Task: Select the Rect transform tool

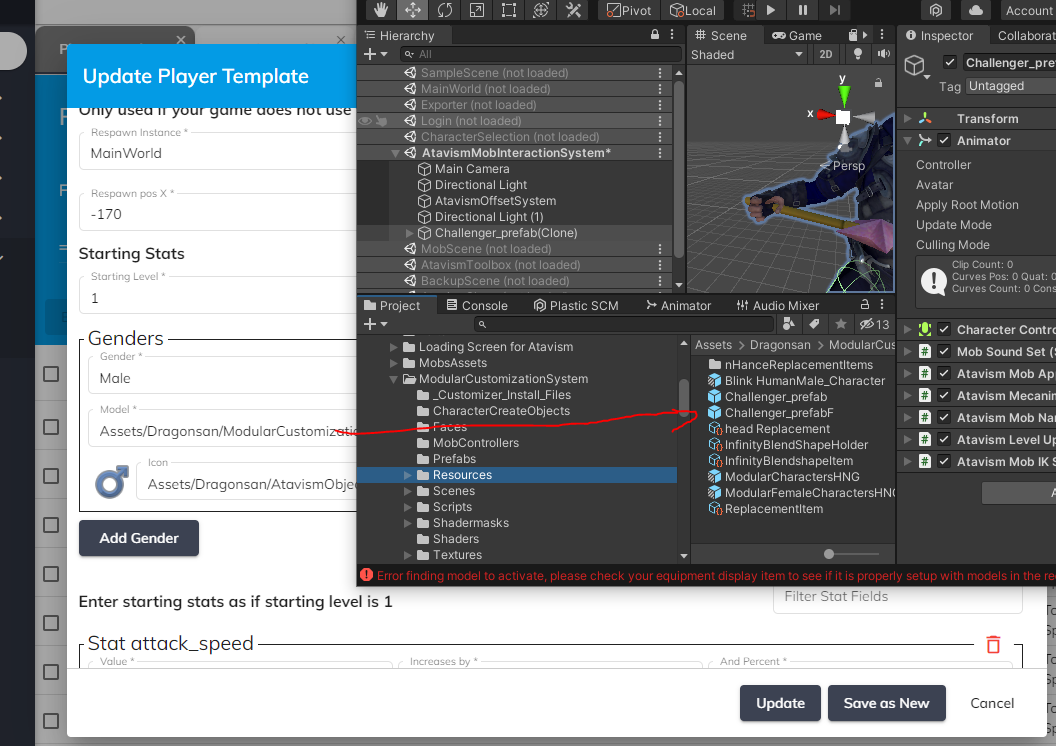Action: coord(509,10)
